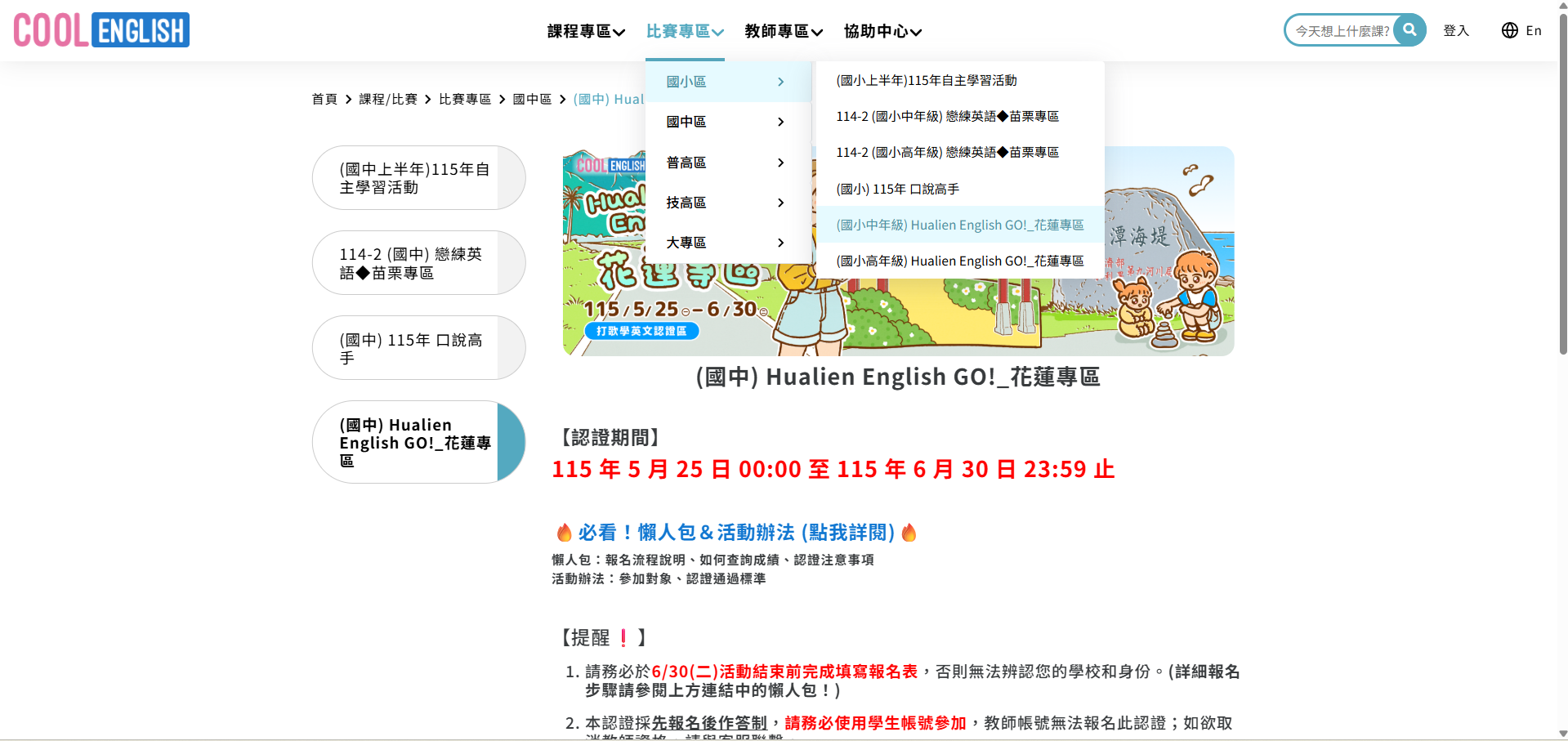Open the 協助中心 dropdown menu

click(x=882, y=31)
